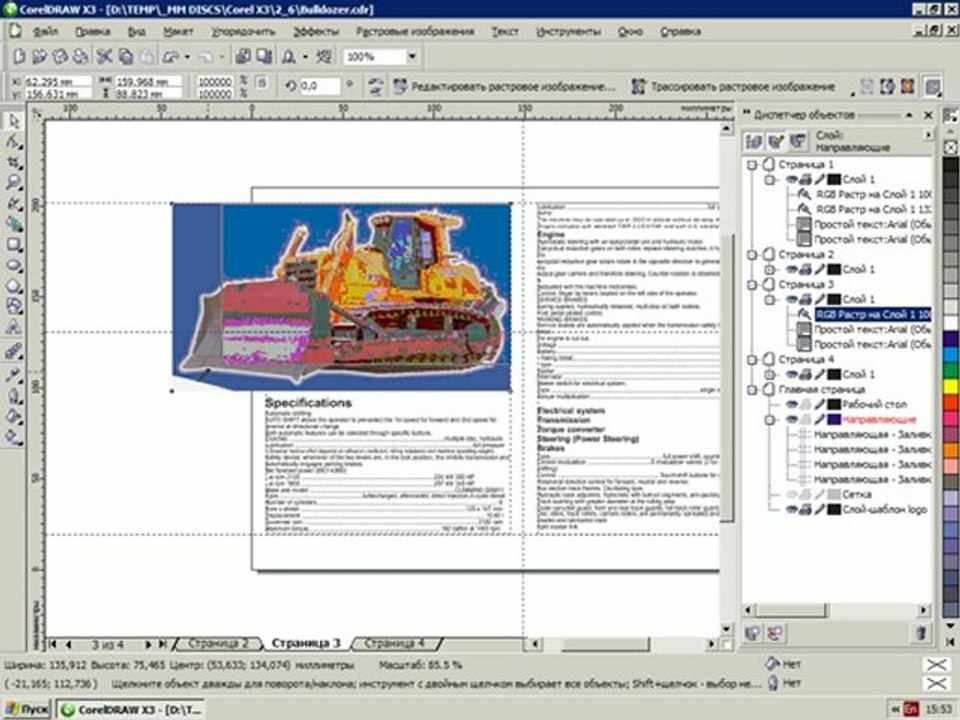Click the Copy icon

point(126,57)
